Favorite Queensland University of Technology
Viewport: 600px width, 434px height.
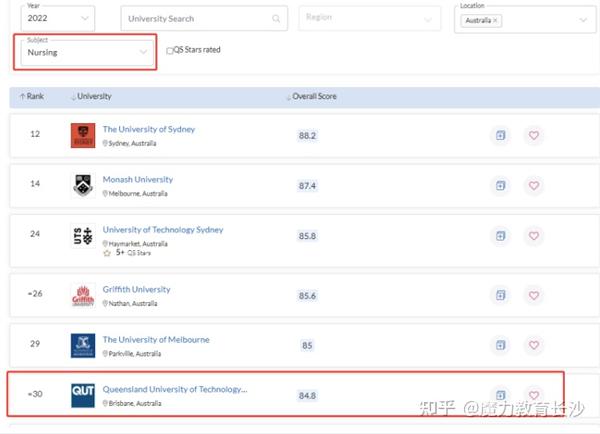(534, 395)
